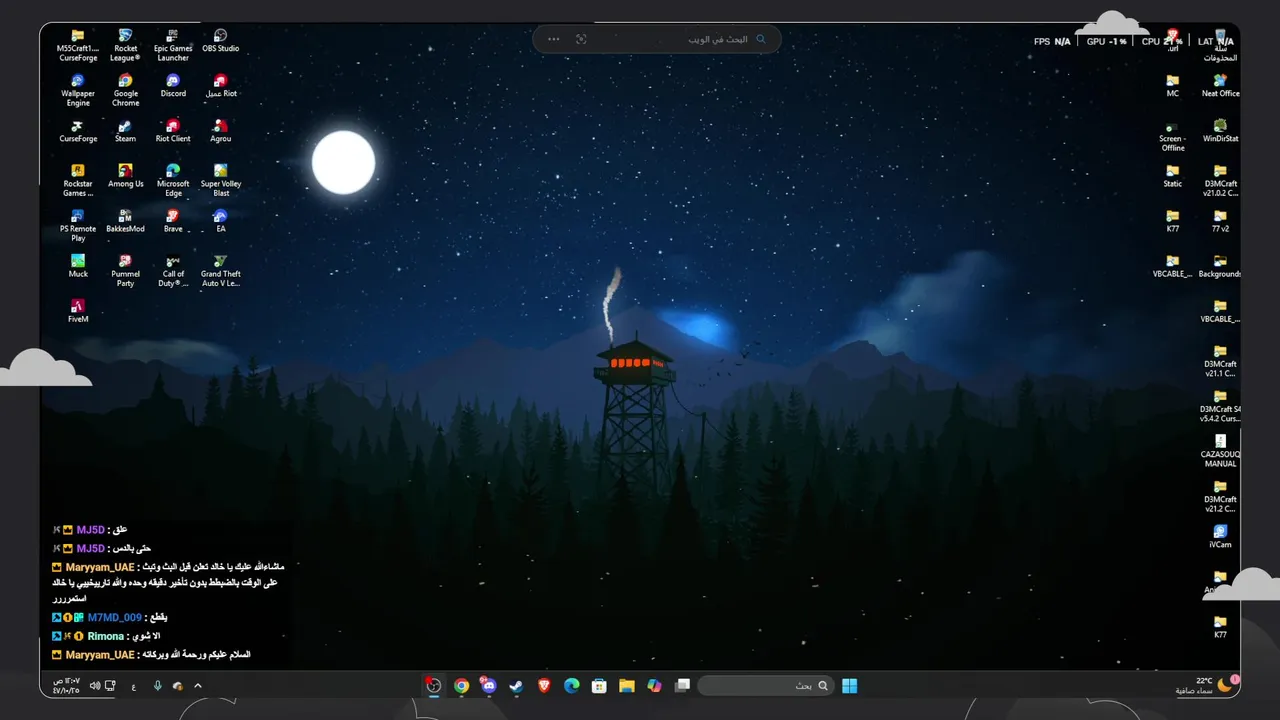Select the FiveM desktop icon
The width and height of the screenshot is (1280, 720).
78,311
